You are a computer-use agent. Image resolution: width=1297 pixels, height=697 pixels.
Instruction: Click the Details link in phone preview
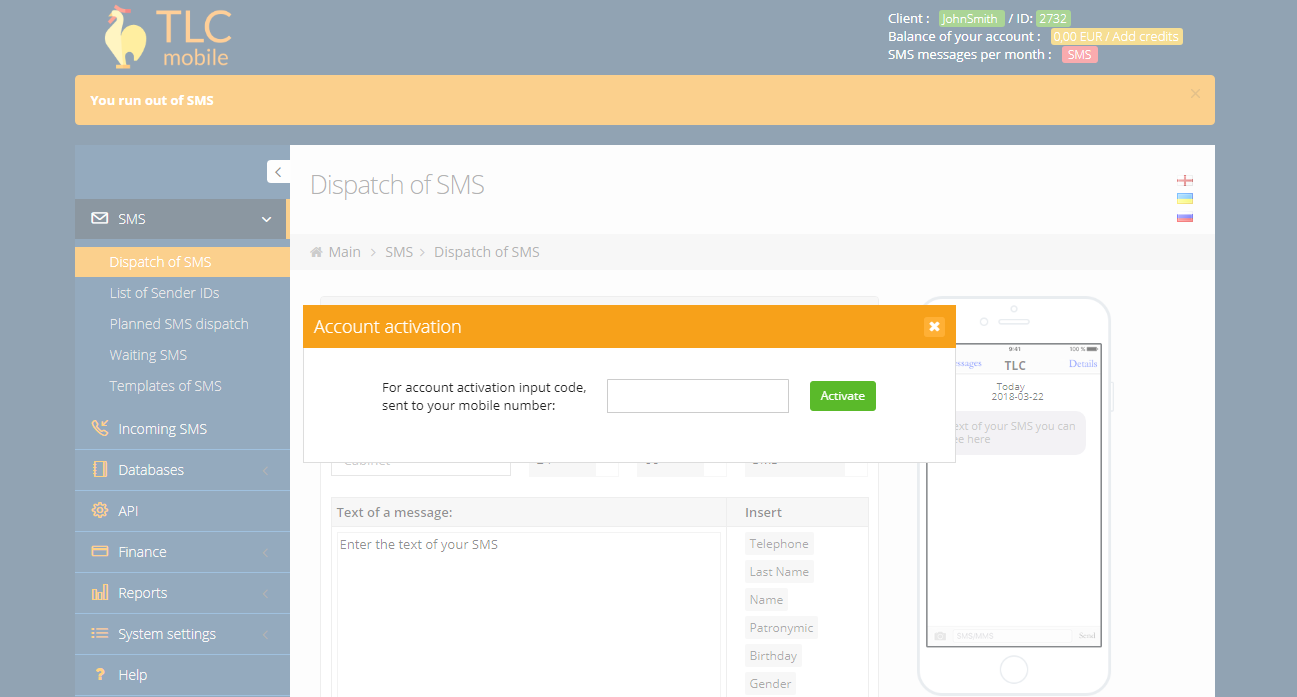point(1083,364)
